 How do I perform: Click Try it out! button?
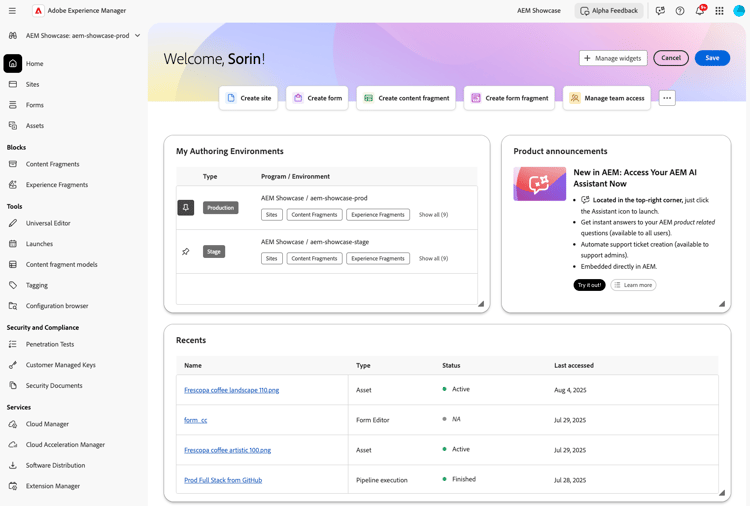(589, 285)
